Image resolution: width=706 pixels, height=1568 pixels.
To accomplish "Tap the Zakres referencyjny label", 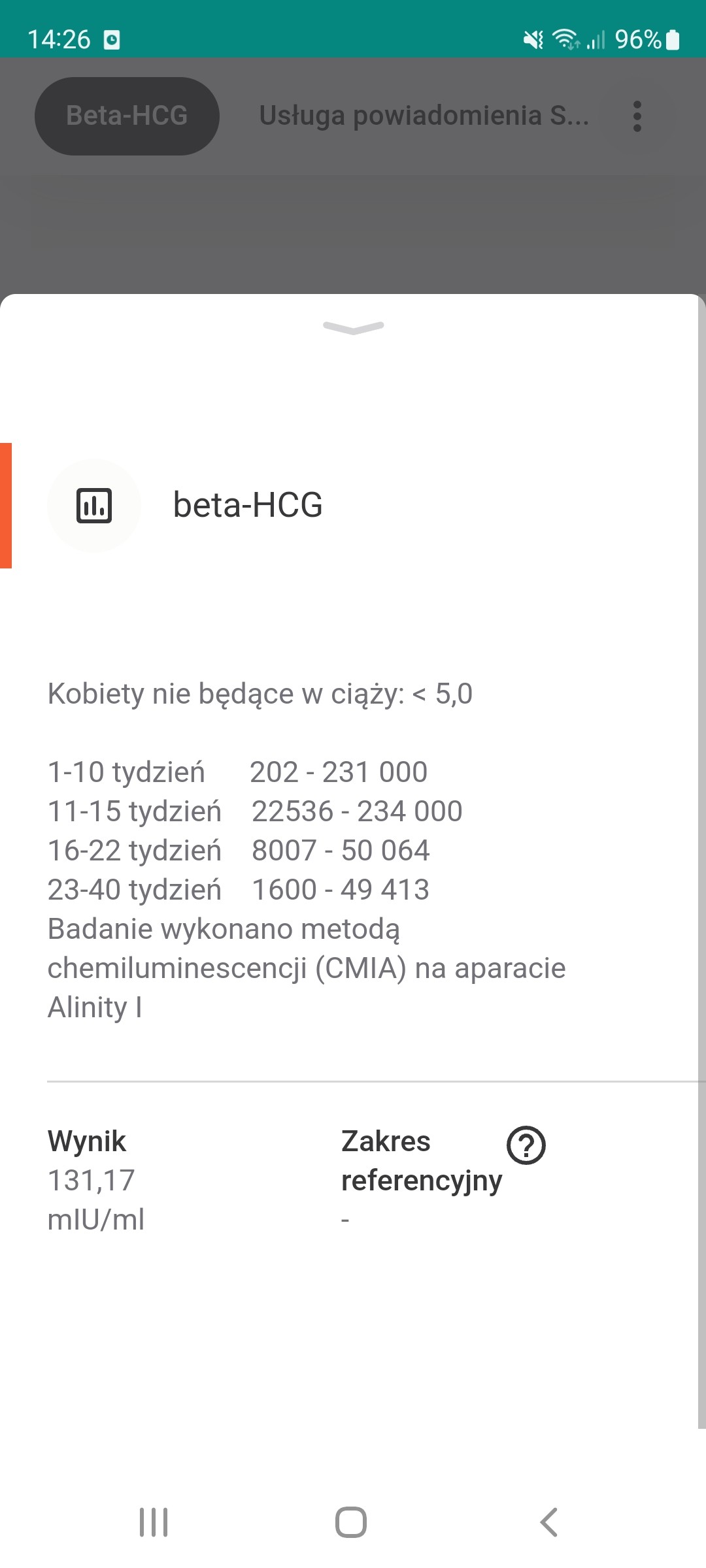I will point(421,1160).
